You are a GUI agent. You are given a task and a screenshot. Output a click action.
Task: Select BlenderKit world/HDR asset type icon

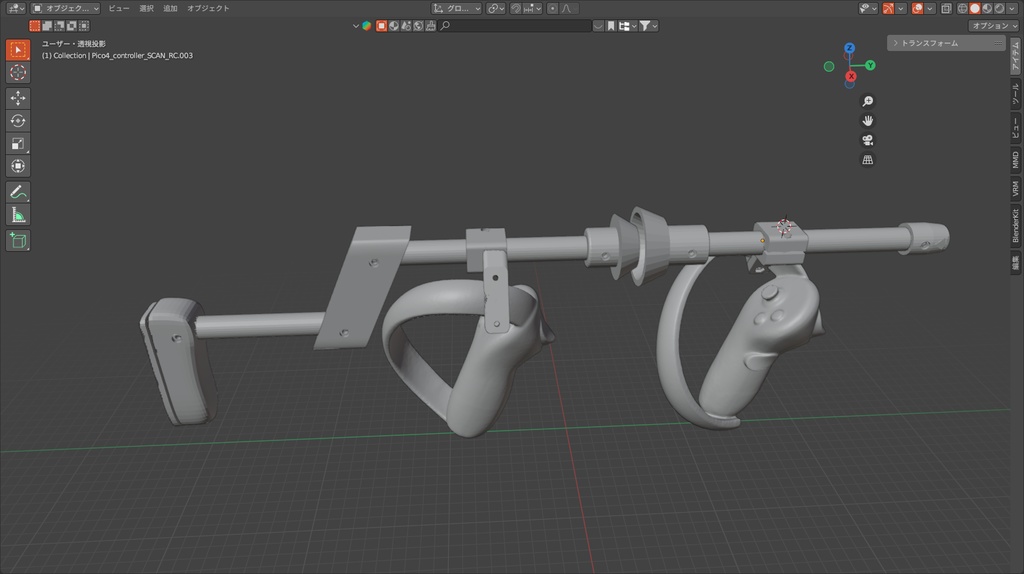tap(418, 26)
